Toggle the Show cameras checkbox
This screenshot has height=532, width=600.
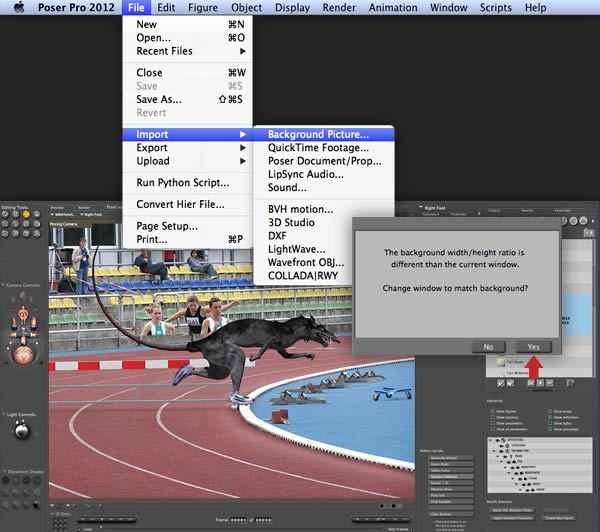pos(493,417)
